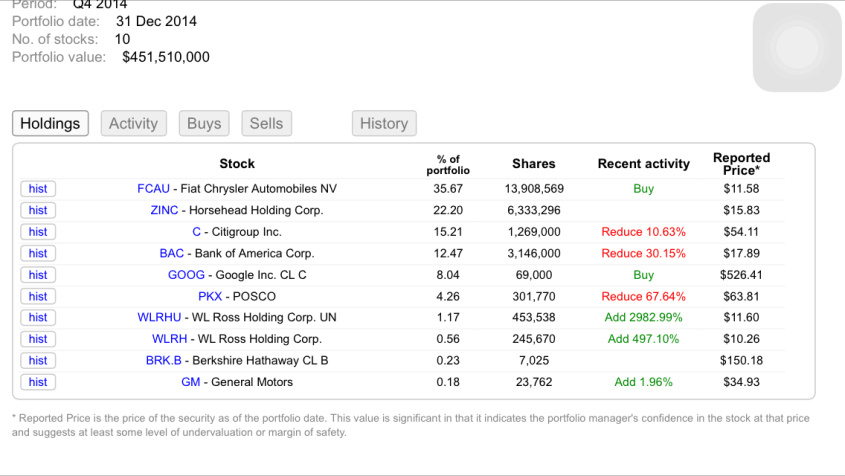Open hist for POSCO row
Screen dimensions: 845x476
[x=38, y=296]
